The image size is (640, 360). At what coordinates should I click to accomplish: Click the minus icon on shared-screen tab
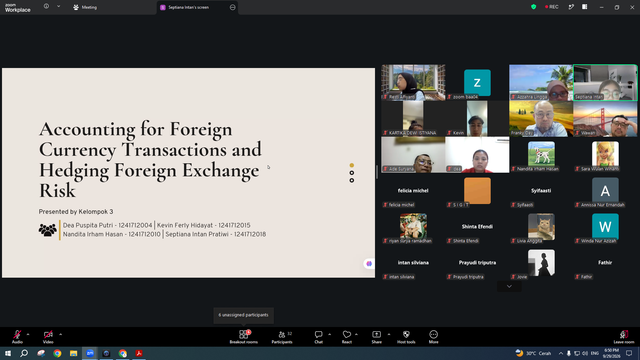pos(232,7)
